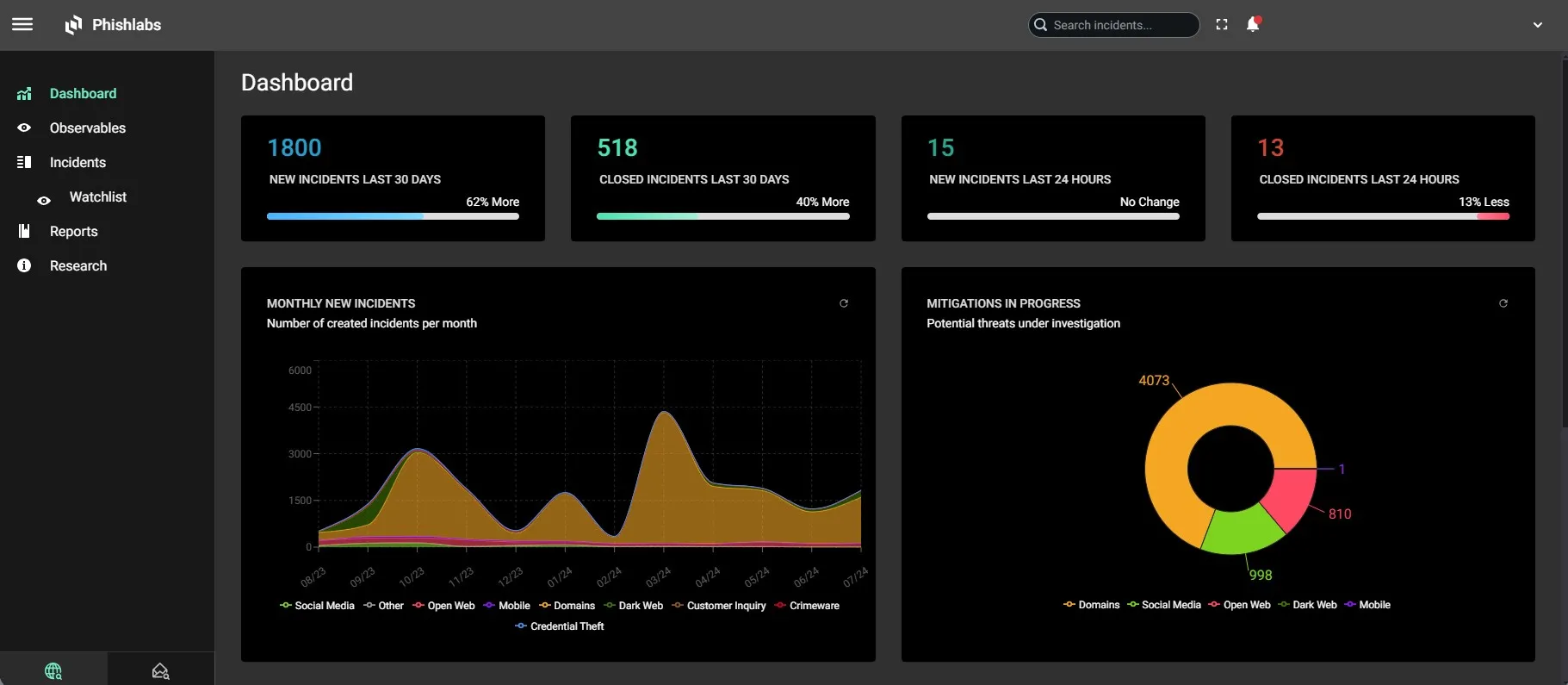Toggle the Credential Theft legend series

pos(560,626)
